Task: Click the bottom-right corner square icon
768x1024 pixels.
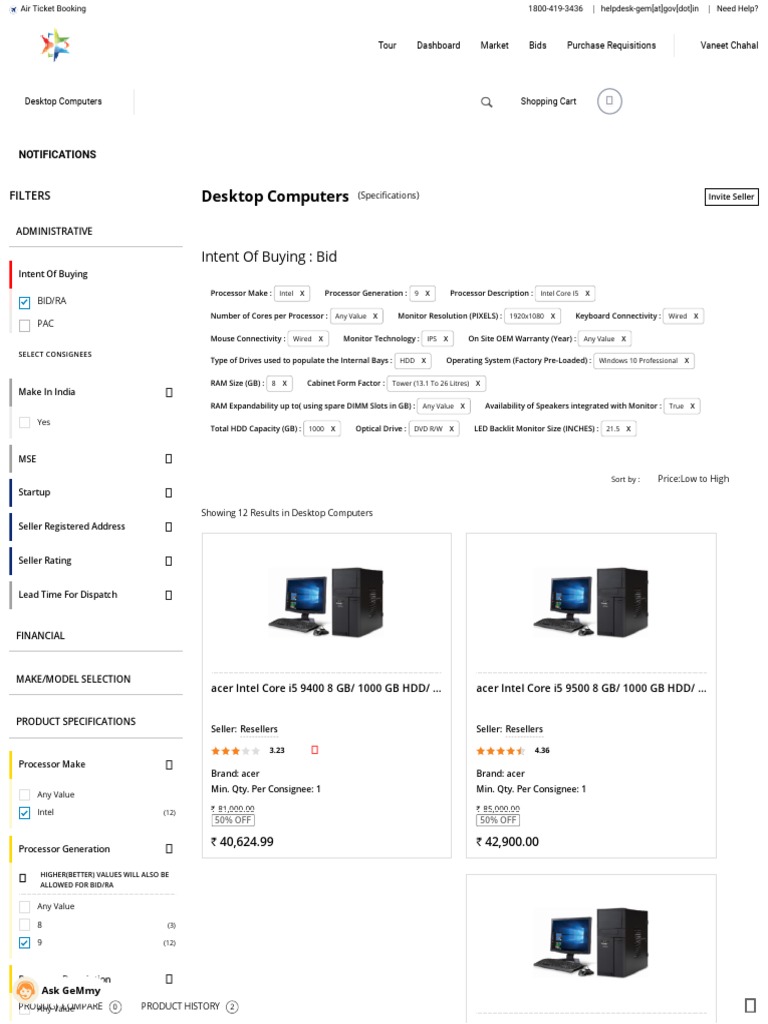Action: [x=750, y=1005]
